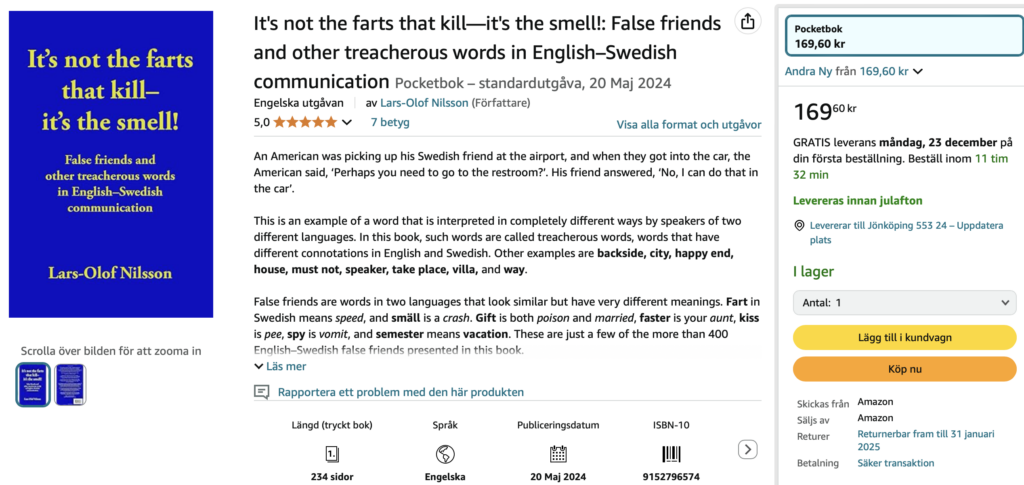Click the share icon beside the title
Viewport: 1024px width, 485px height.
coord(747,22)
